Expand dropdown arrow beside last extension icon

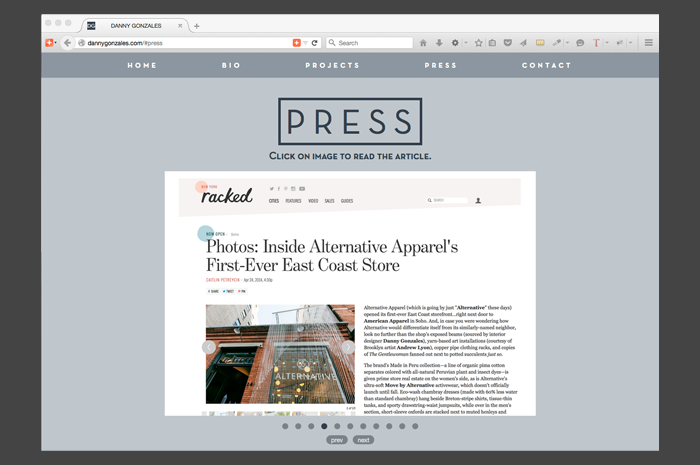(630, 43)
